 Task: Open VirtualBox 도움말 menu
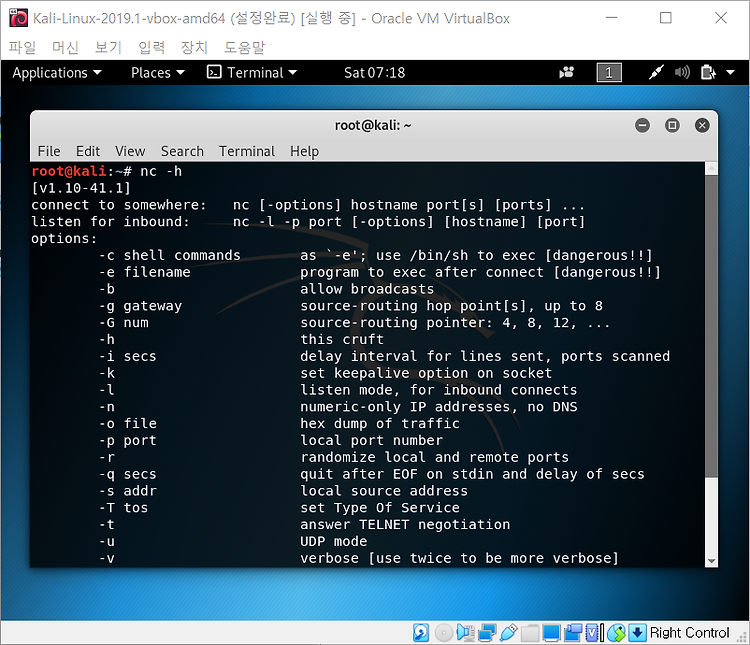244,47
